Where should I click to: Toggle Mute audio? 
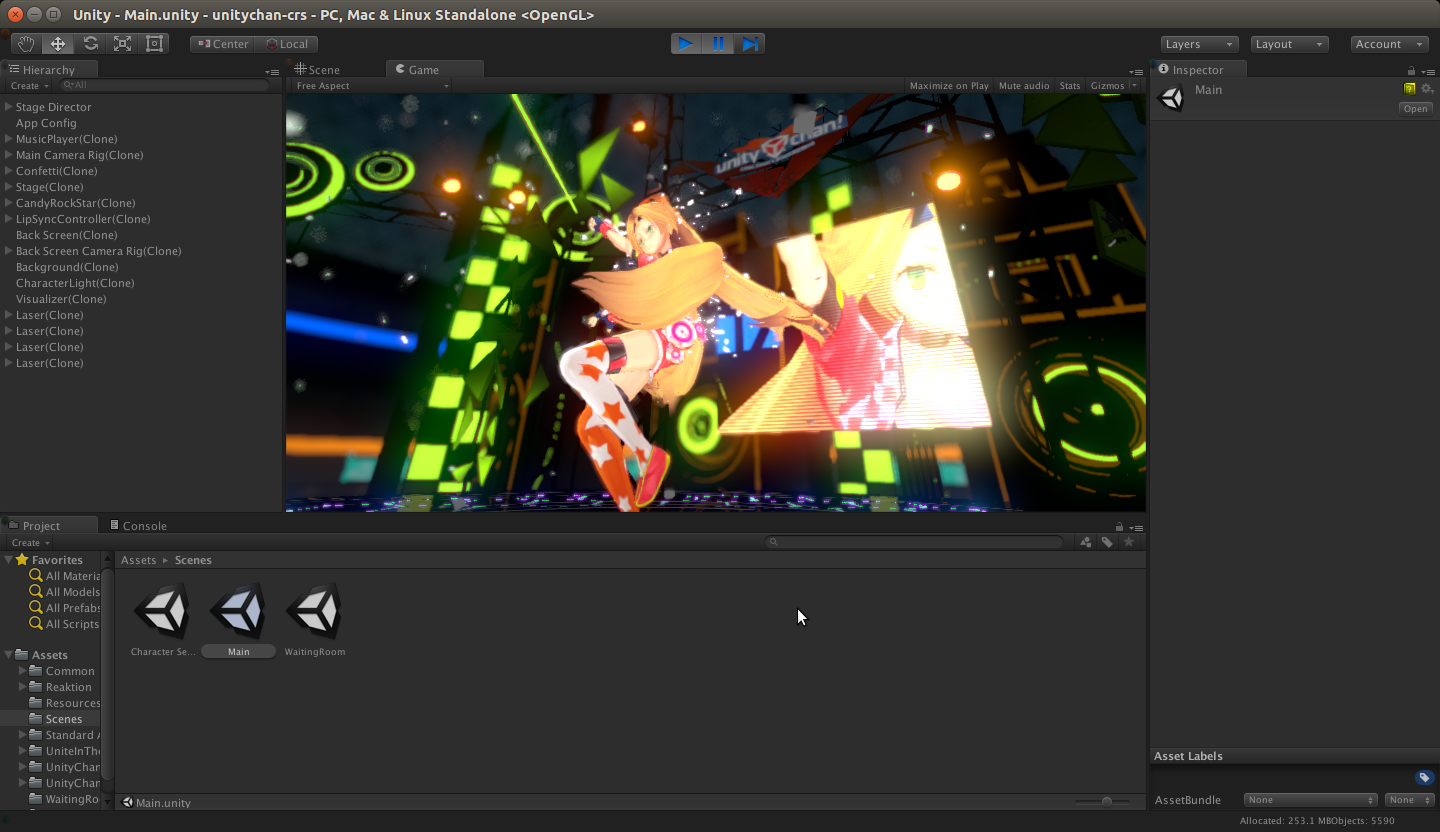coord(1024,86)
